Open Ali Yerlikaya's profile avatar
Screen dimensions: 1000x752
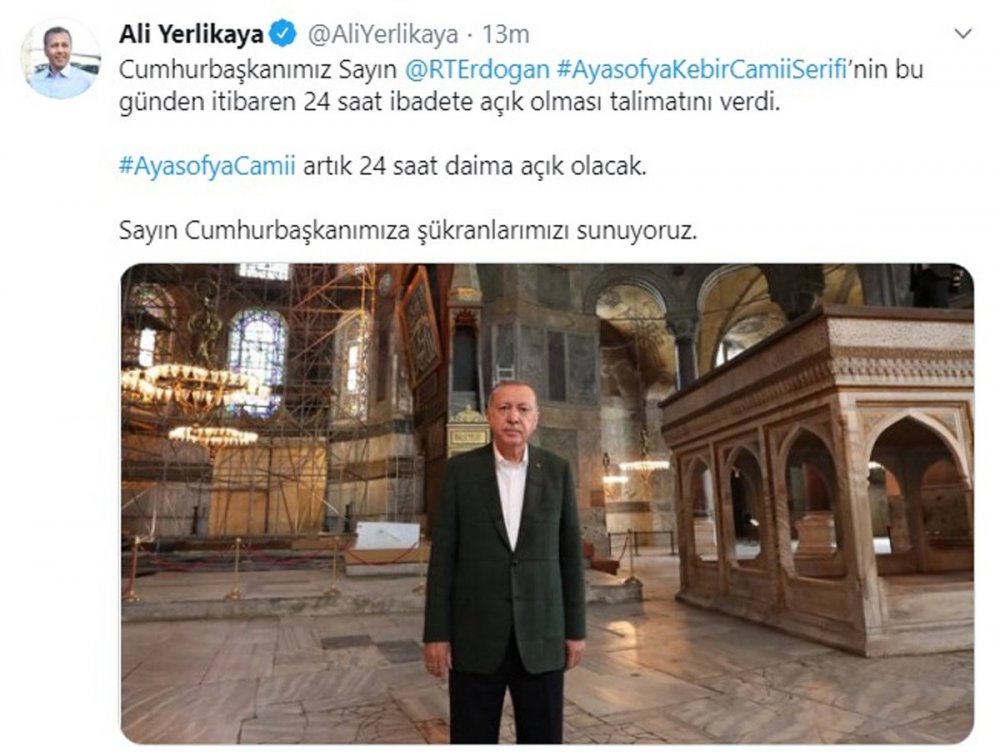tap(61, 60)
